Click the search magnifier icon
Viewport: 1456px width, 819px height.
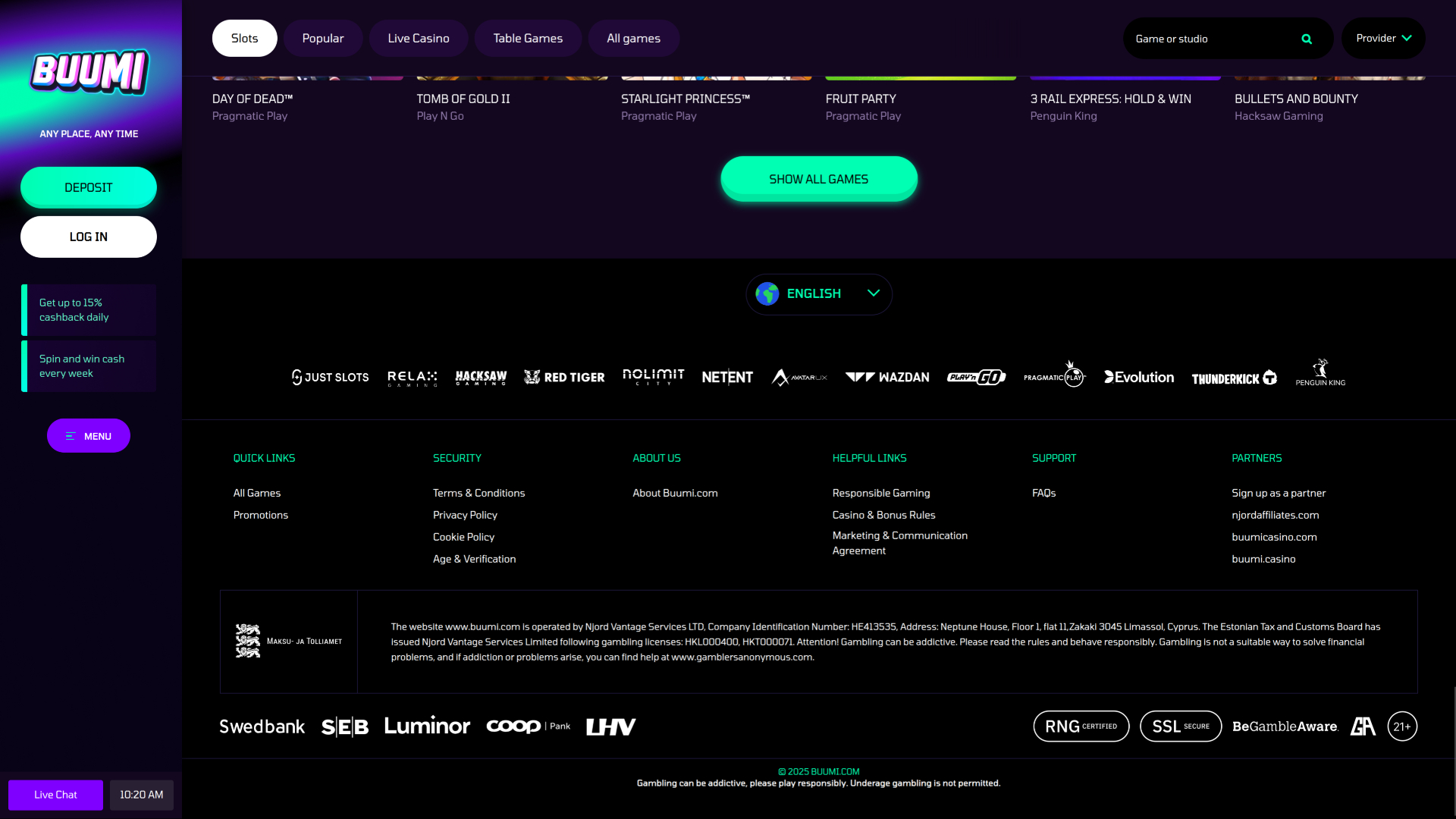point(1307,39)
